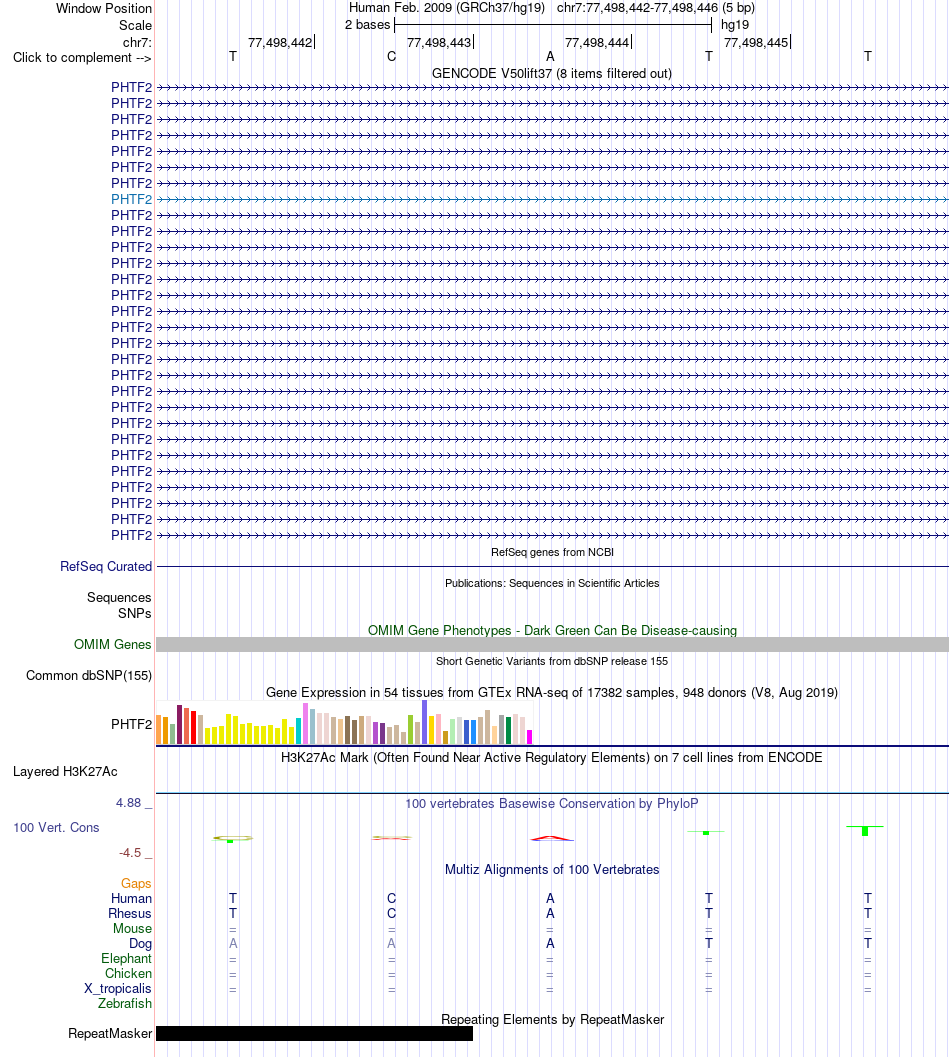The image size is (950, 1057).
Task: Click the Rhesus species label
Action: coord(130,913)
